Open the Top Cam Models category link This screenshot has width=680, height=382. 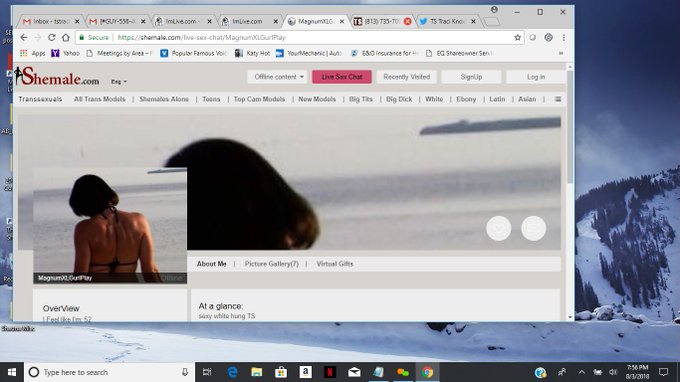259,99
